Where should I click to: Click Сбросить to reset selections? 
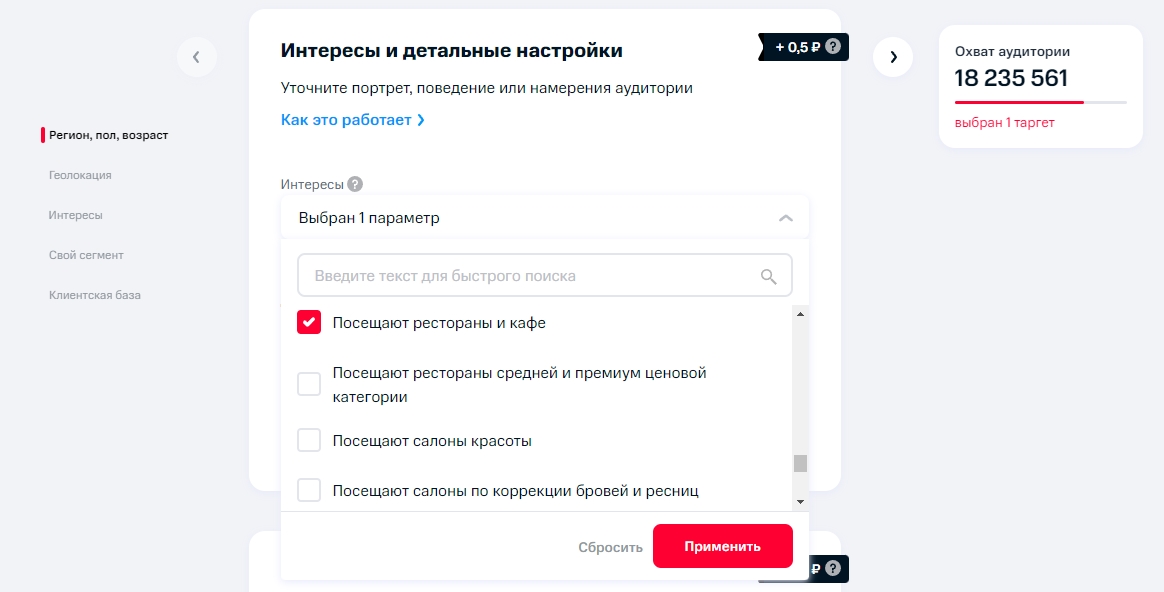pyautogui.click(x=610, y=546)
